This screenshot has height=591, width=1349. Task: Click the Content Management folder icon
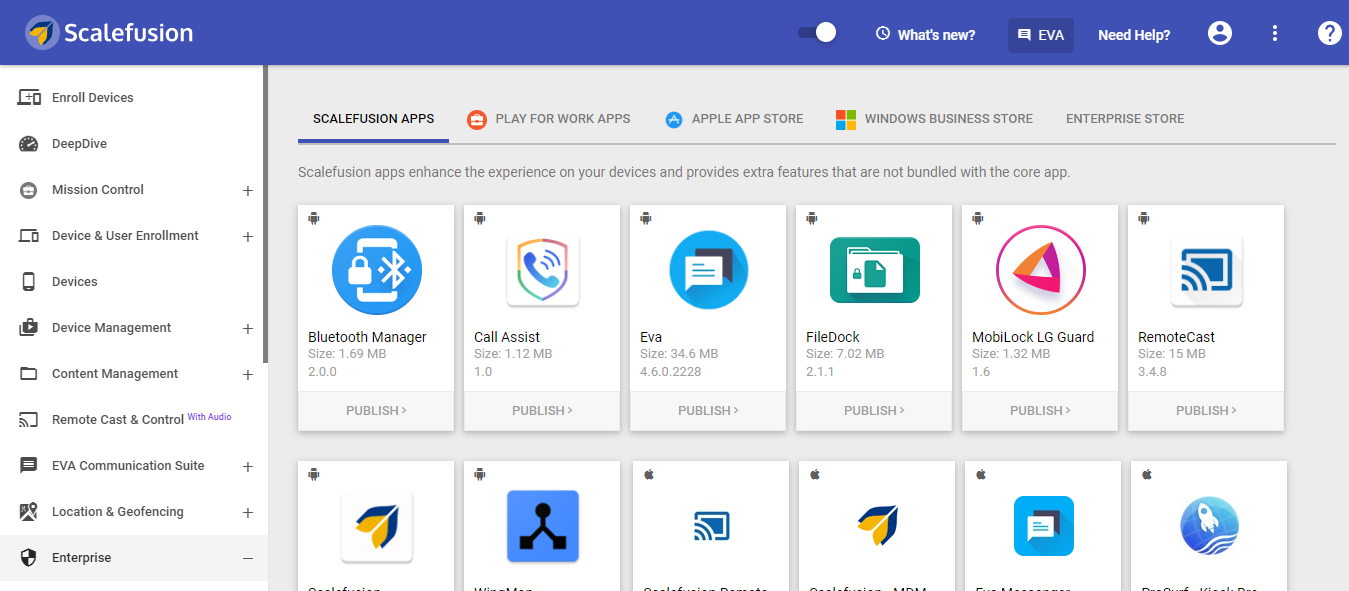29,374
